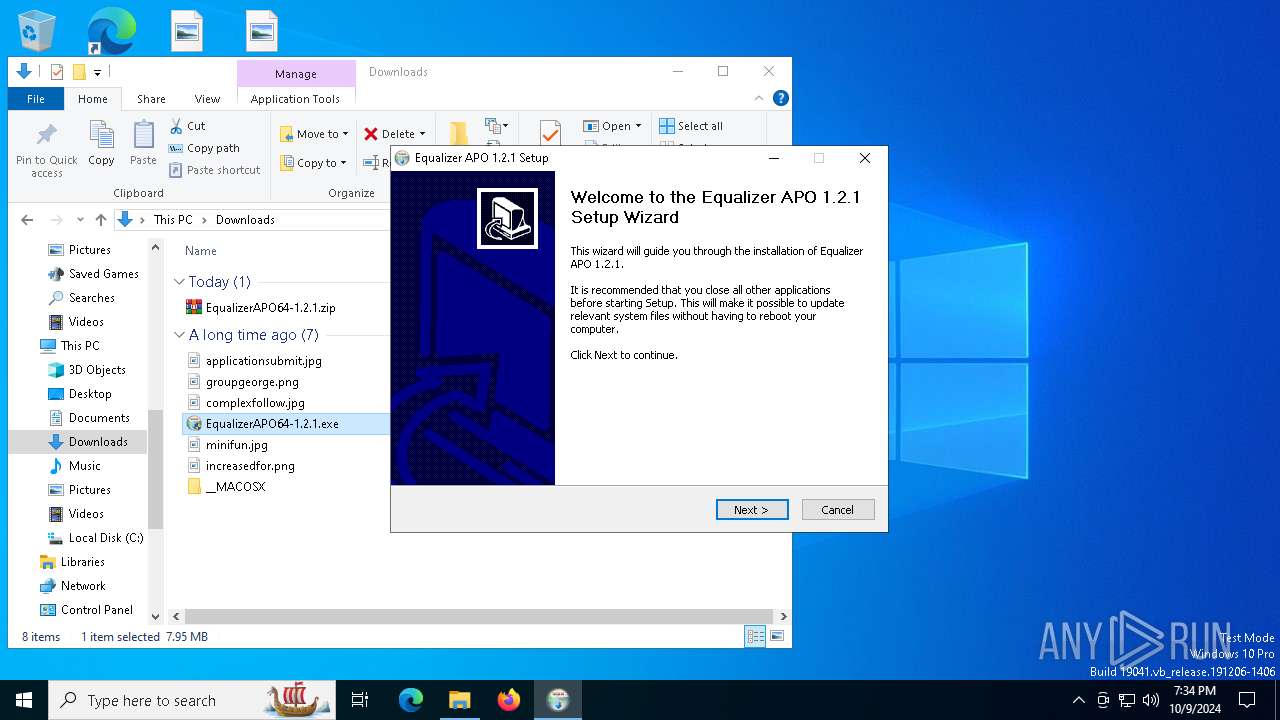The width and height of the screenshot is (1280, 720).
Task: Show hidden tray icons chevron
Action: coord(1078,700)
